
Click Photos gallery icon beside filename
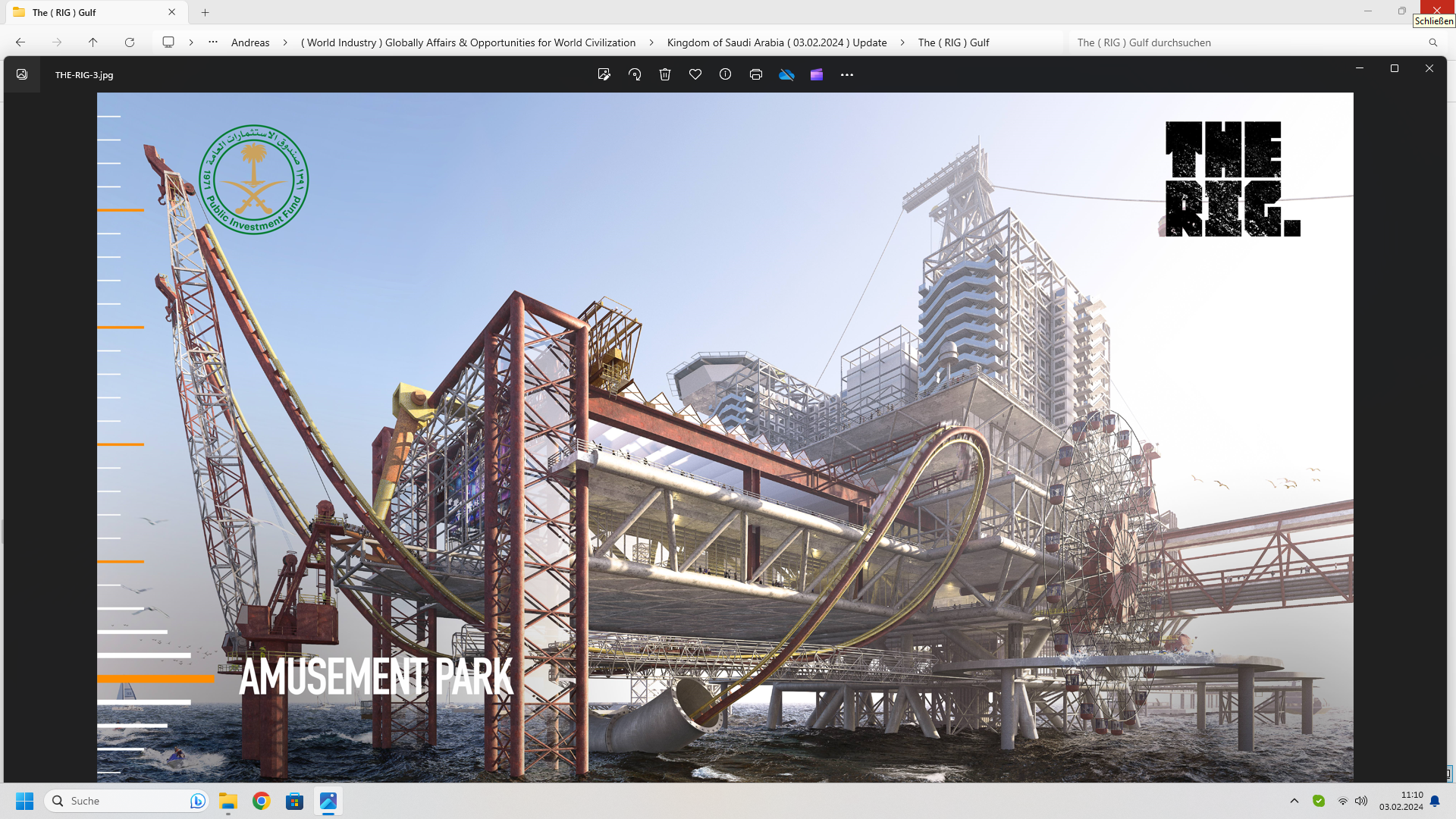pyautogui.click(x=22, y=74)
